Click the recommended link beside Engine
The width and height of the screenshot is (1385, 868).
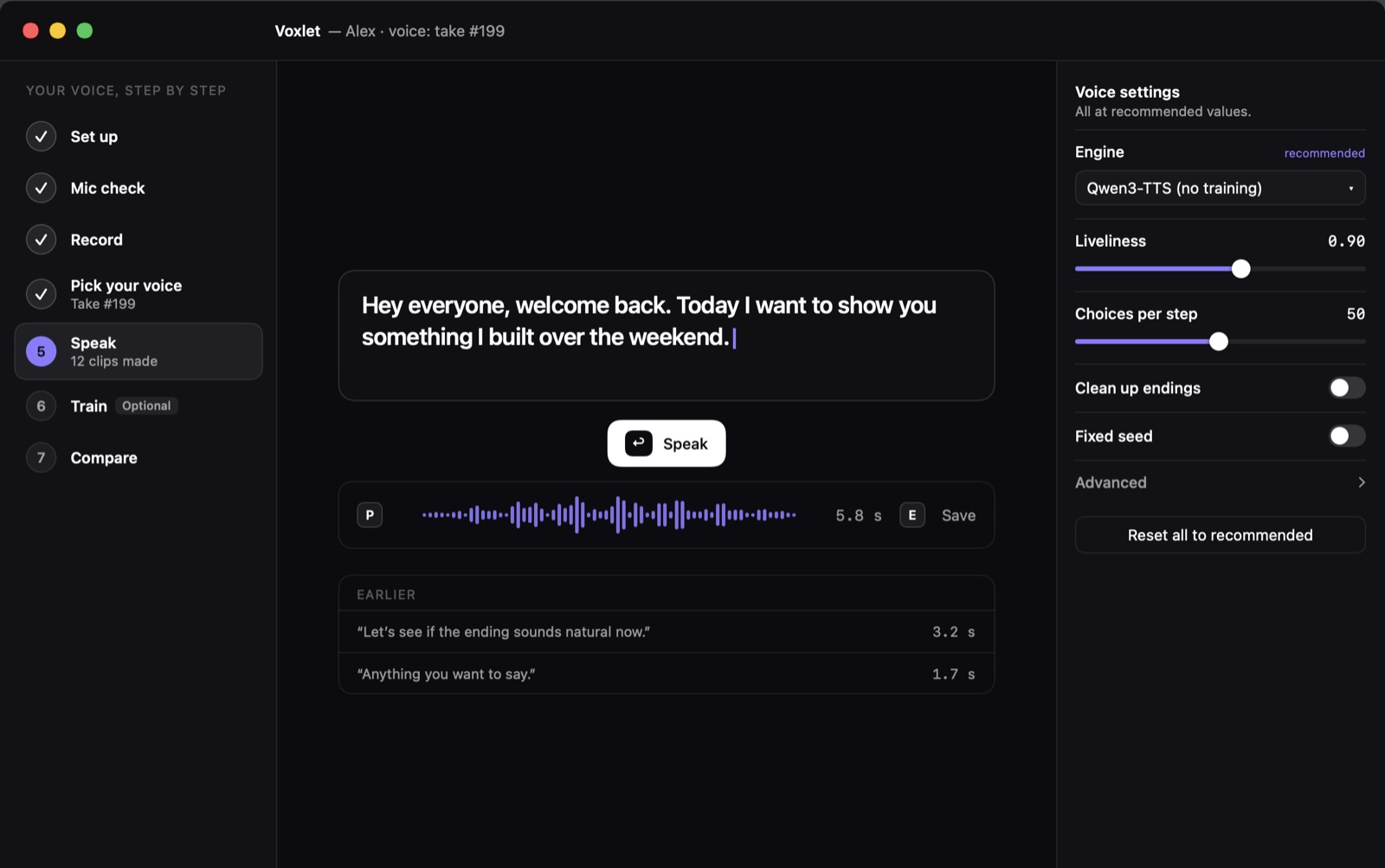(1324, 153)
